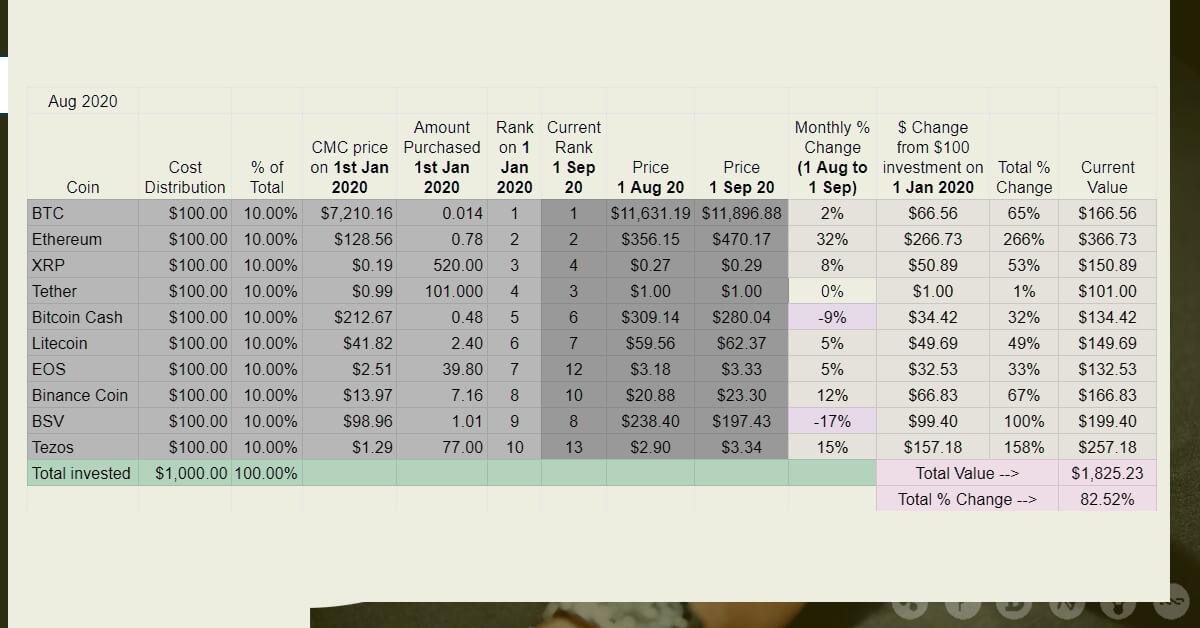Select the 'Rank on 1 Jan 2020' header
Screen dimensions: 1200x628
[x=514, y=157]
